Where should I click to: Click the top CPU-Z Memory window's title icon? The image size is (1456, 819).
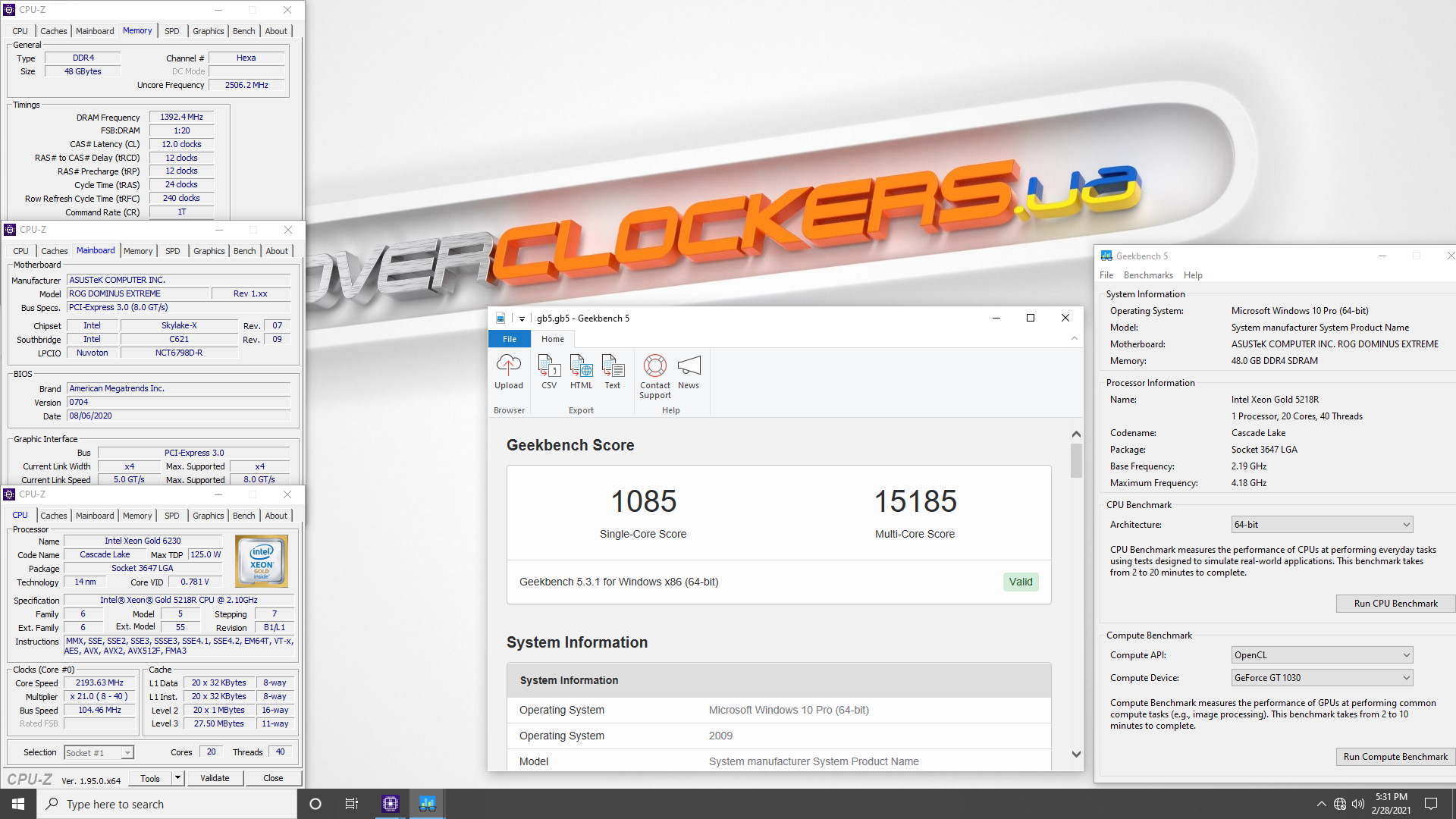10,10
